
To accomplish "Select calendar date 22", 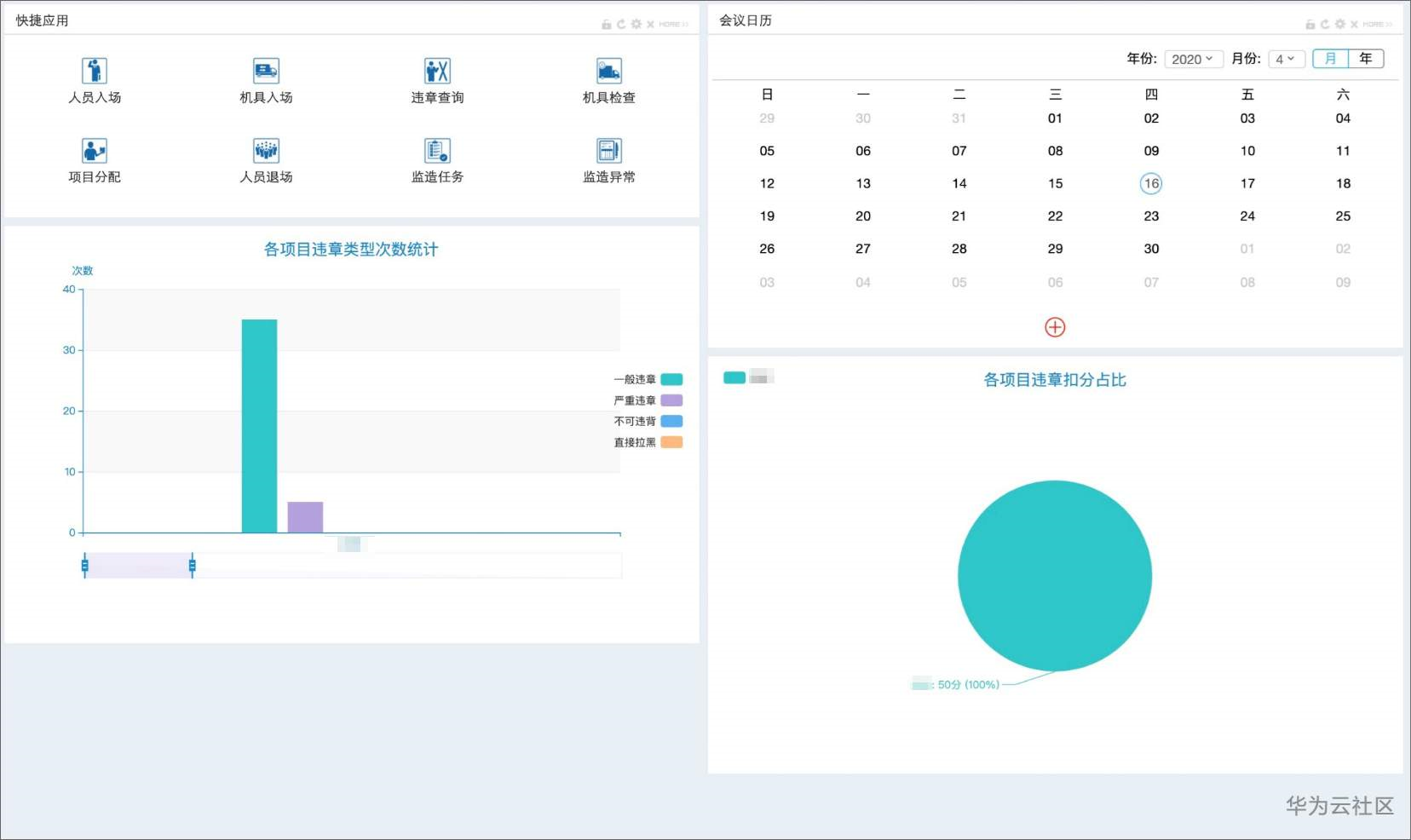I will point(1055,216).
